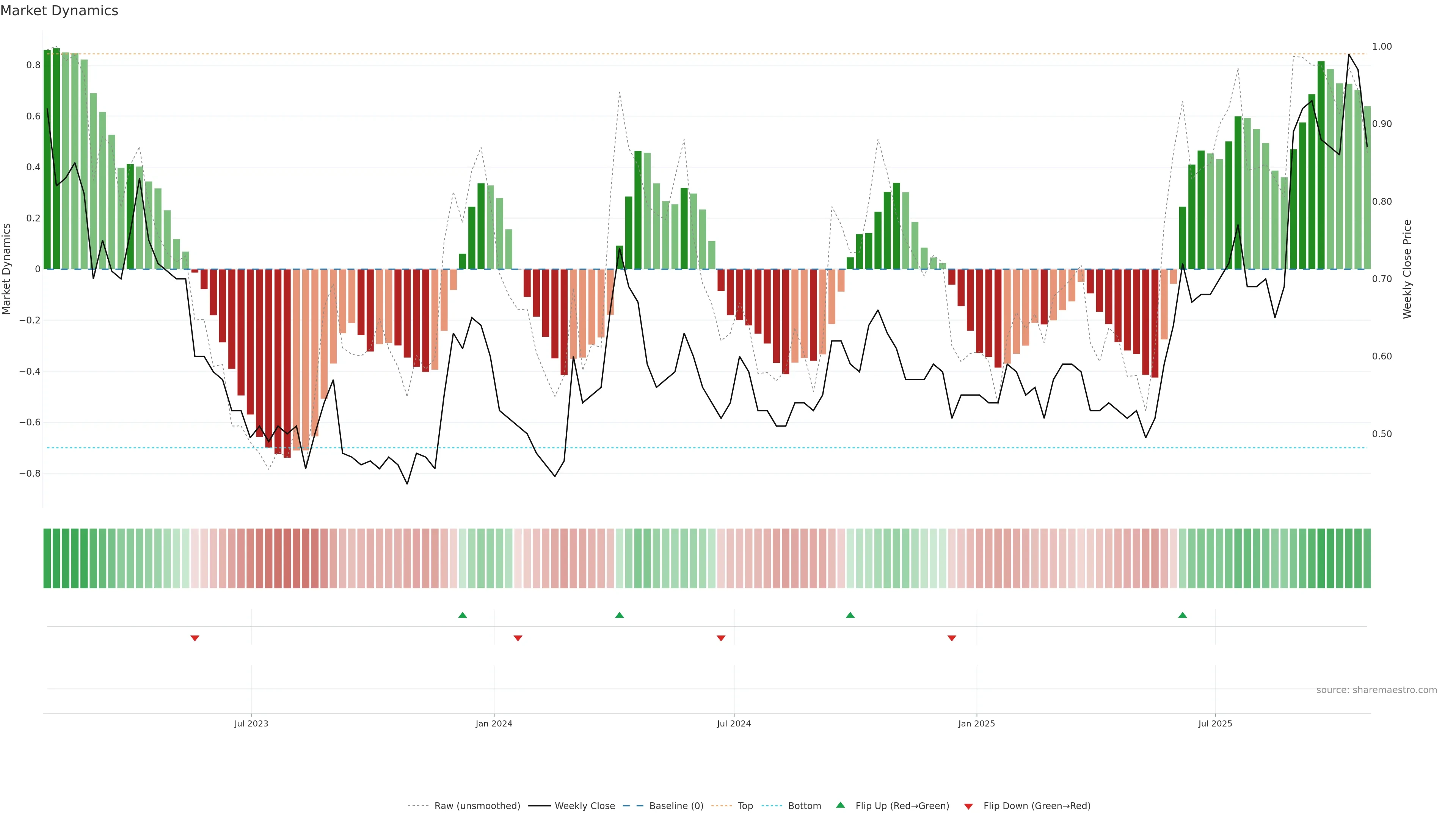
Task: Click the Flip Up legend green triangle
Action: tap(840, 805)
